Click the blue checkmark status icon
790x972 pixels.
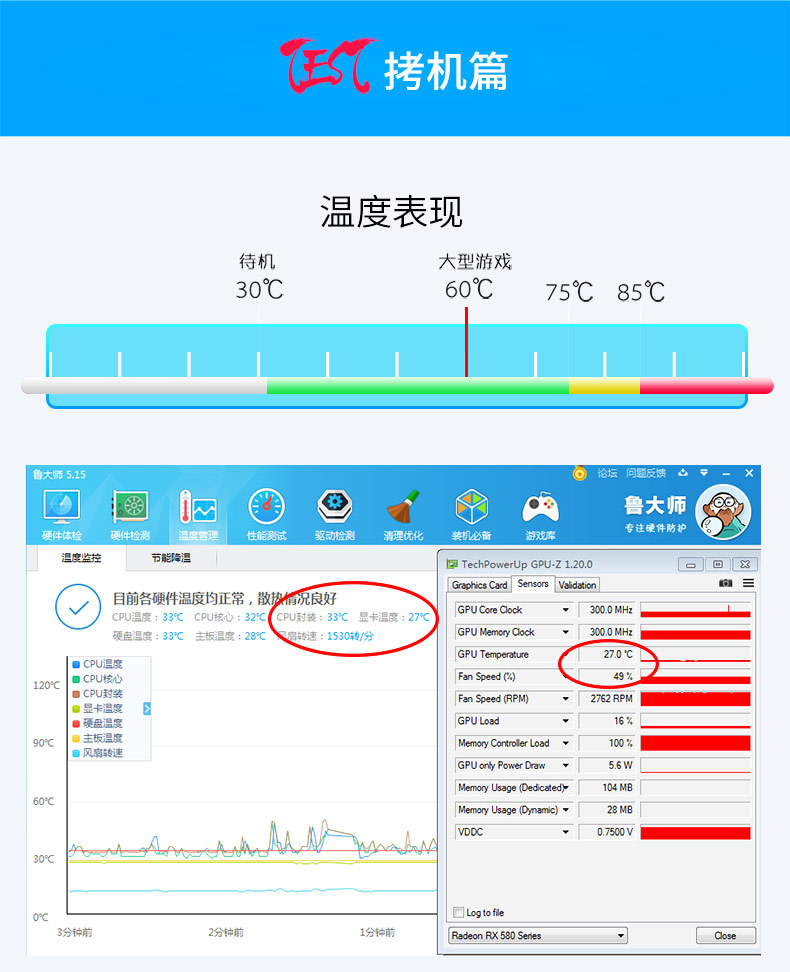[78, 607]
